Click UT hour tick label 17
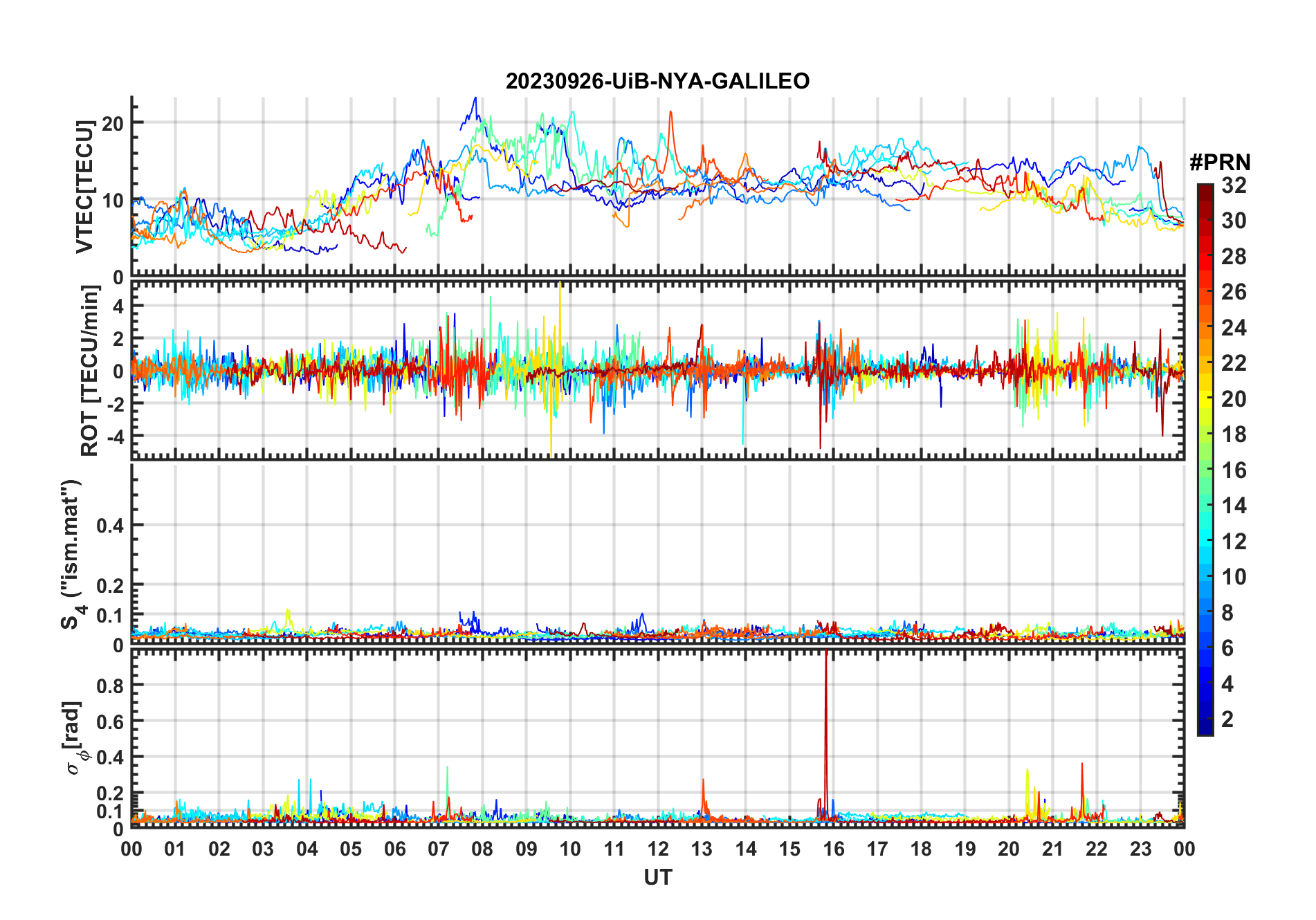Viewport: 1316px width, 920px height. click(877, 849)
